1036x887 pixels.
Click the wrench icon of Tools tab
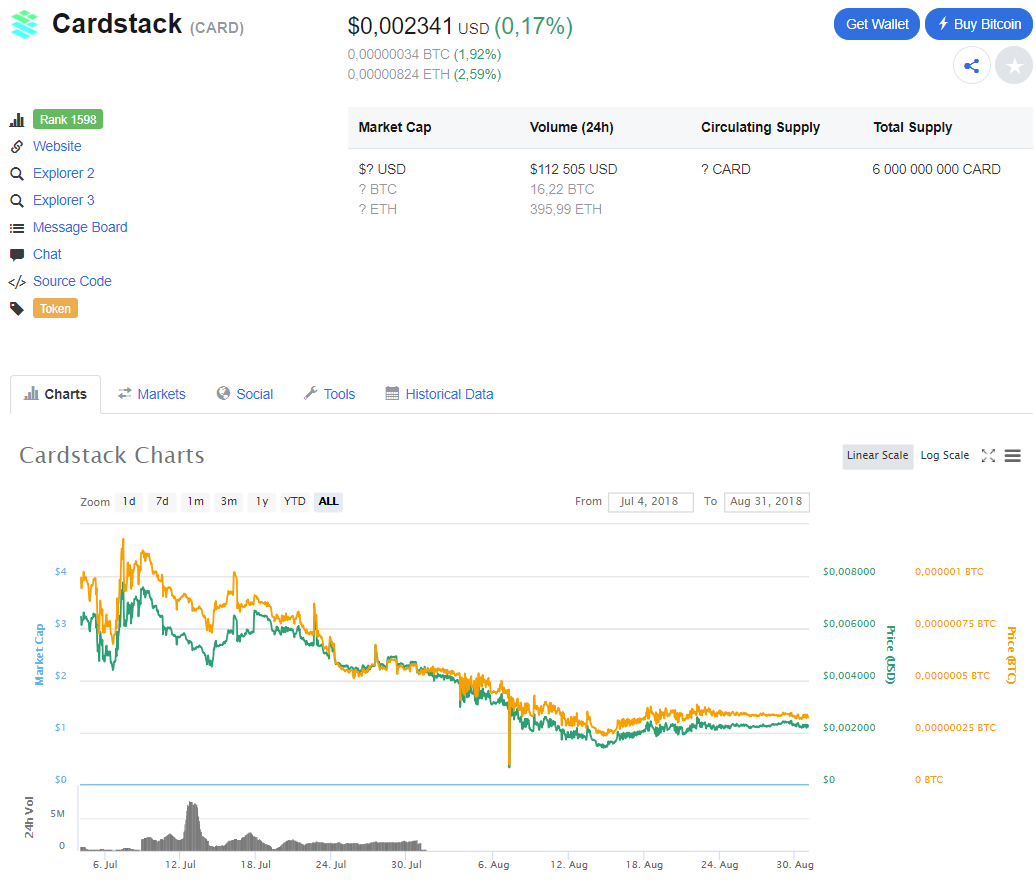pyautogui.click(x=311, y=393)
